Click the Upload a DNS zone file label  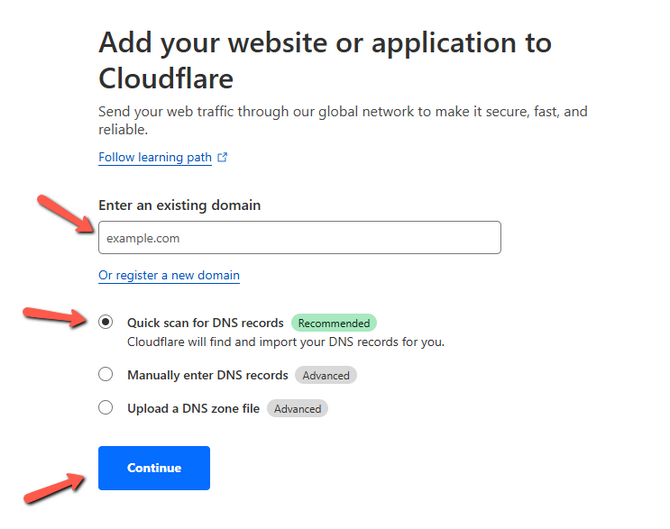[193, 409]
